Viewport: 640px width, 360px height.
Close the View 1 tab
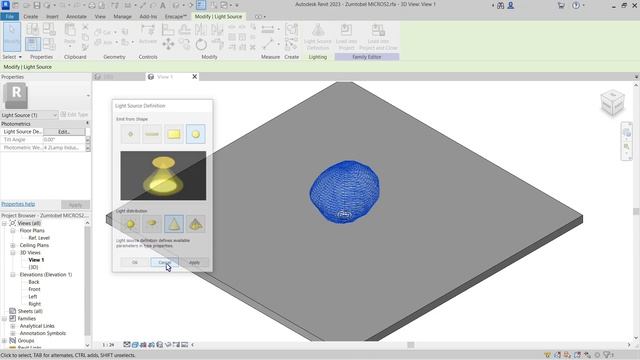click(195, 77)
